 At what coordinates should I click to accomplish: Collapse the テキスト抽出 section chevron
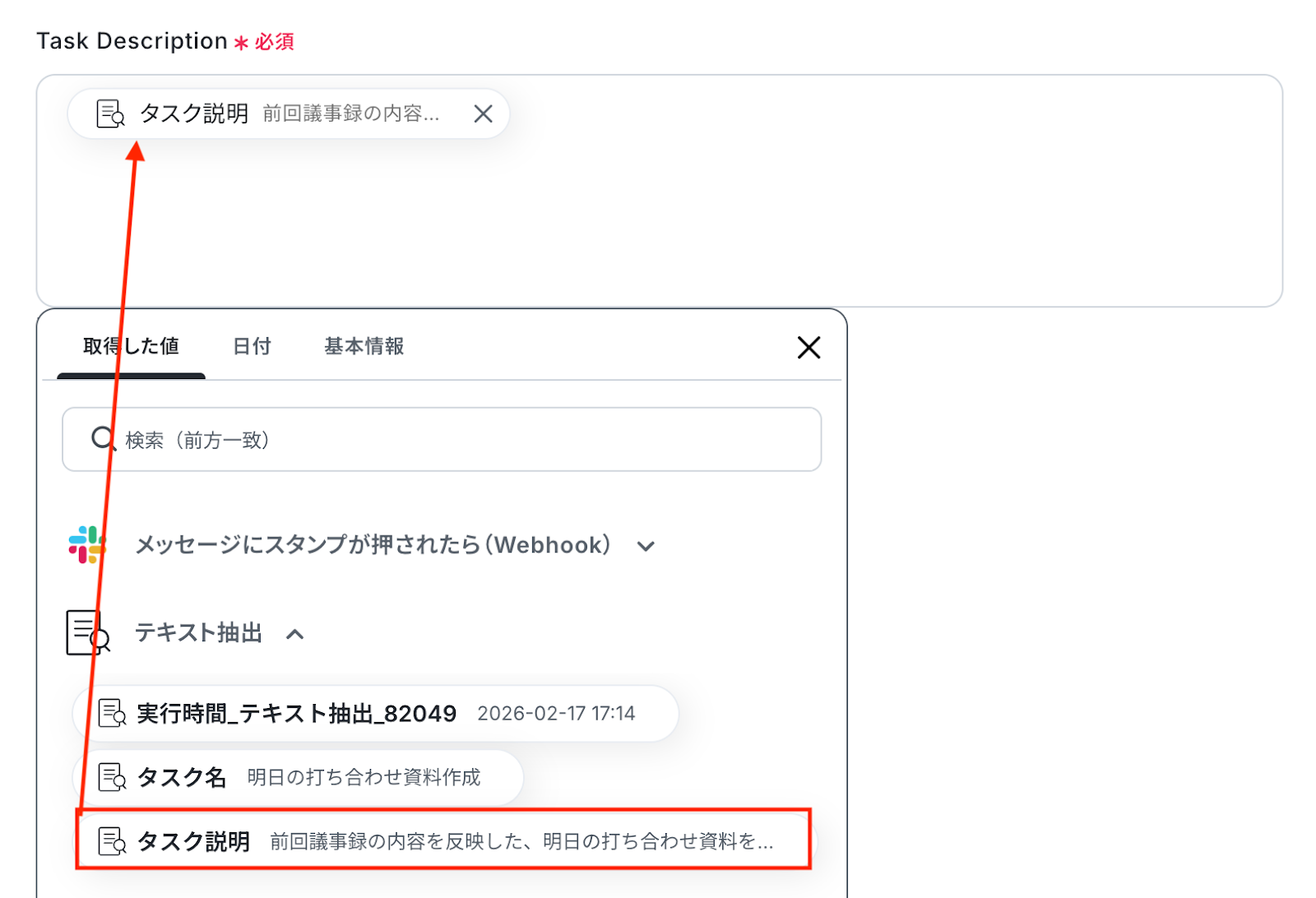294,634
